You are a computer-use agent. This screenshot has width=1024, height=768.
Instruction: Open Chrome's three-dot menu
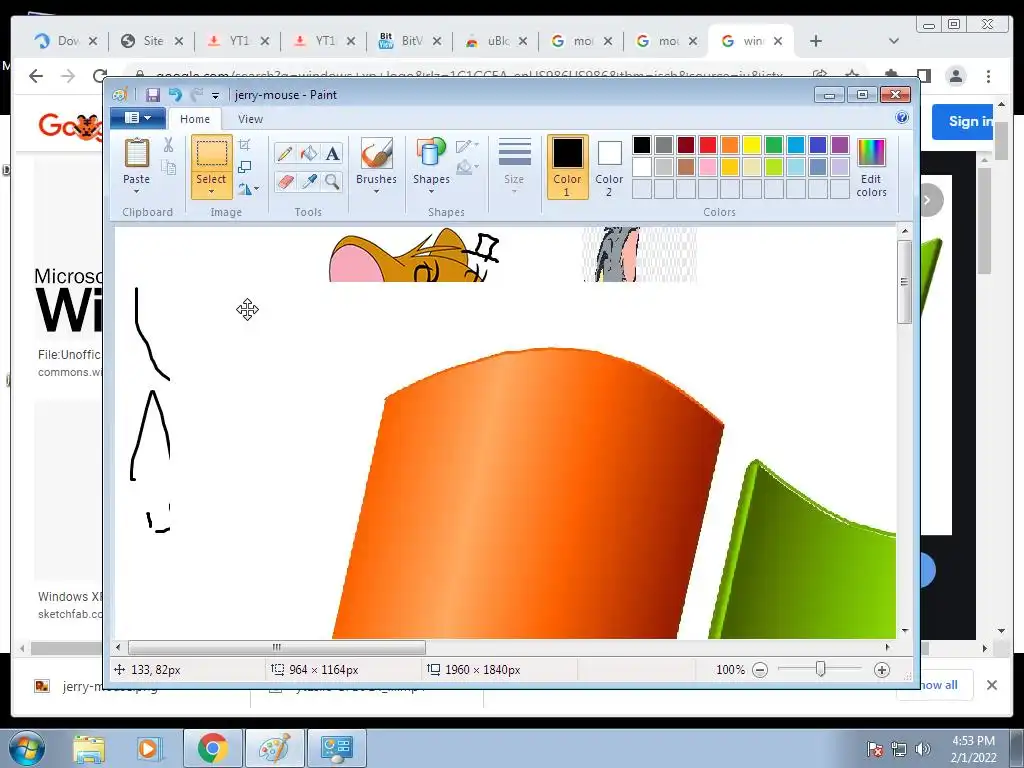[989, 76]
